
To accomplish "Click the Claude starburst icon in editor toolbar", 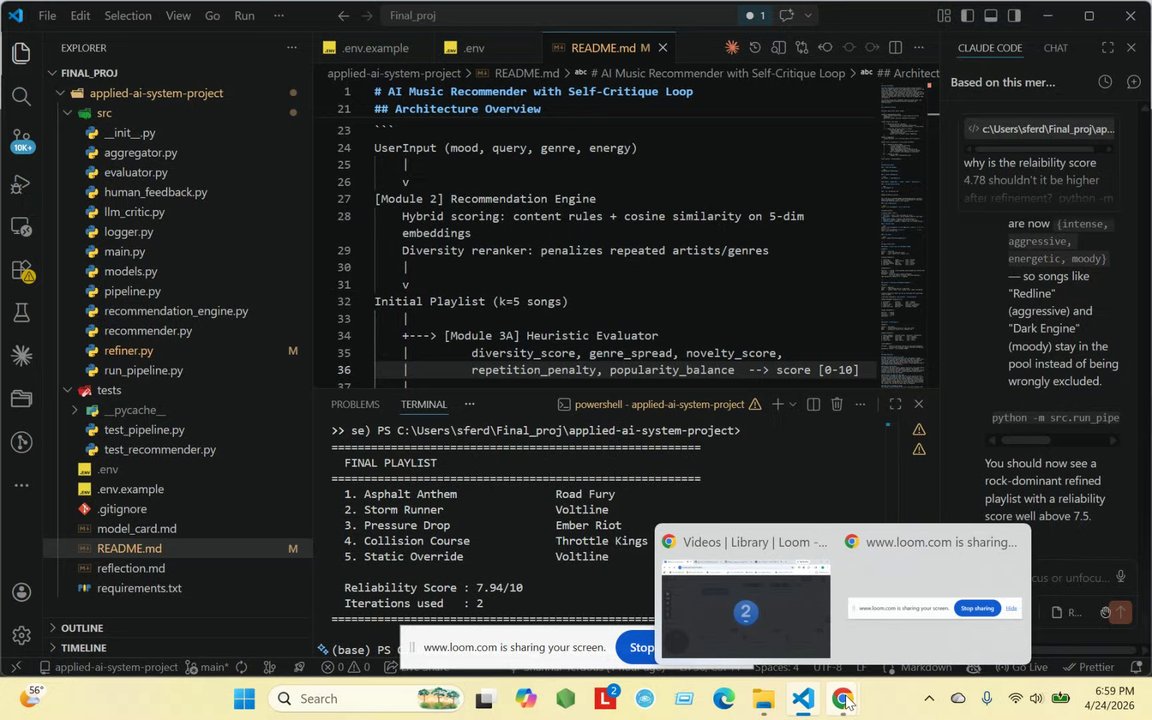I will (732, 48).
